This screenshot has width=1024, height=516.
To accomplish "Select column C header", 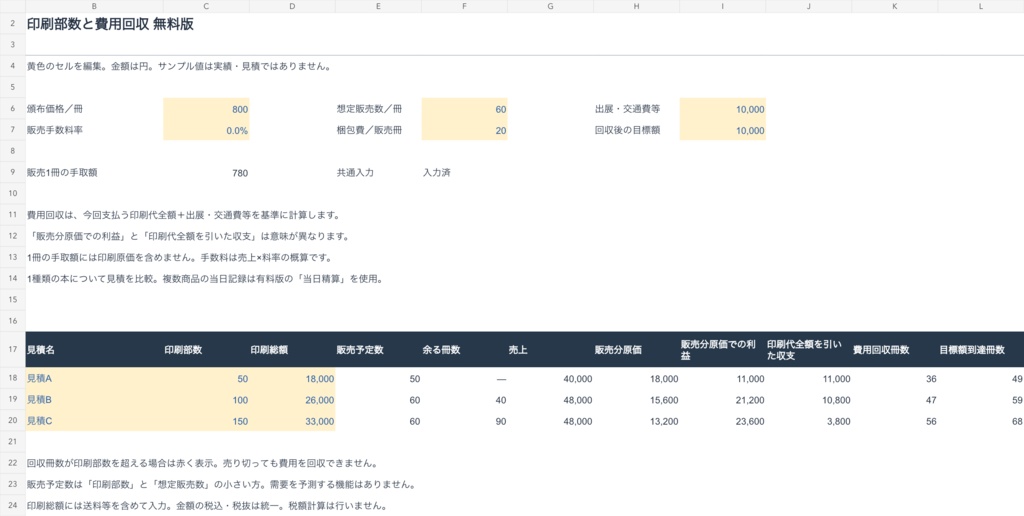I will (206, 6).
